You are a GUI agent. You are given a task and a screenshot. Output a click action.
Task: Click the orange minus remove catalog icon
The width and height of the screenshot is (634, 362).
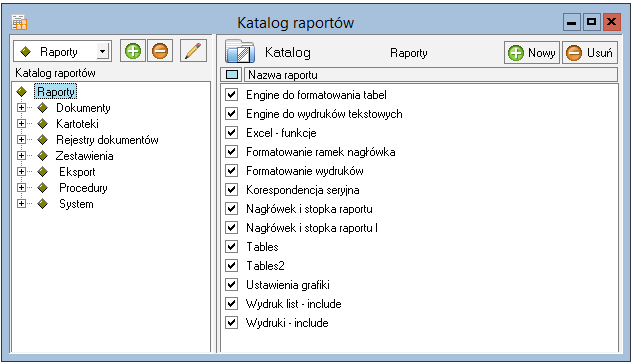(160, 51)
